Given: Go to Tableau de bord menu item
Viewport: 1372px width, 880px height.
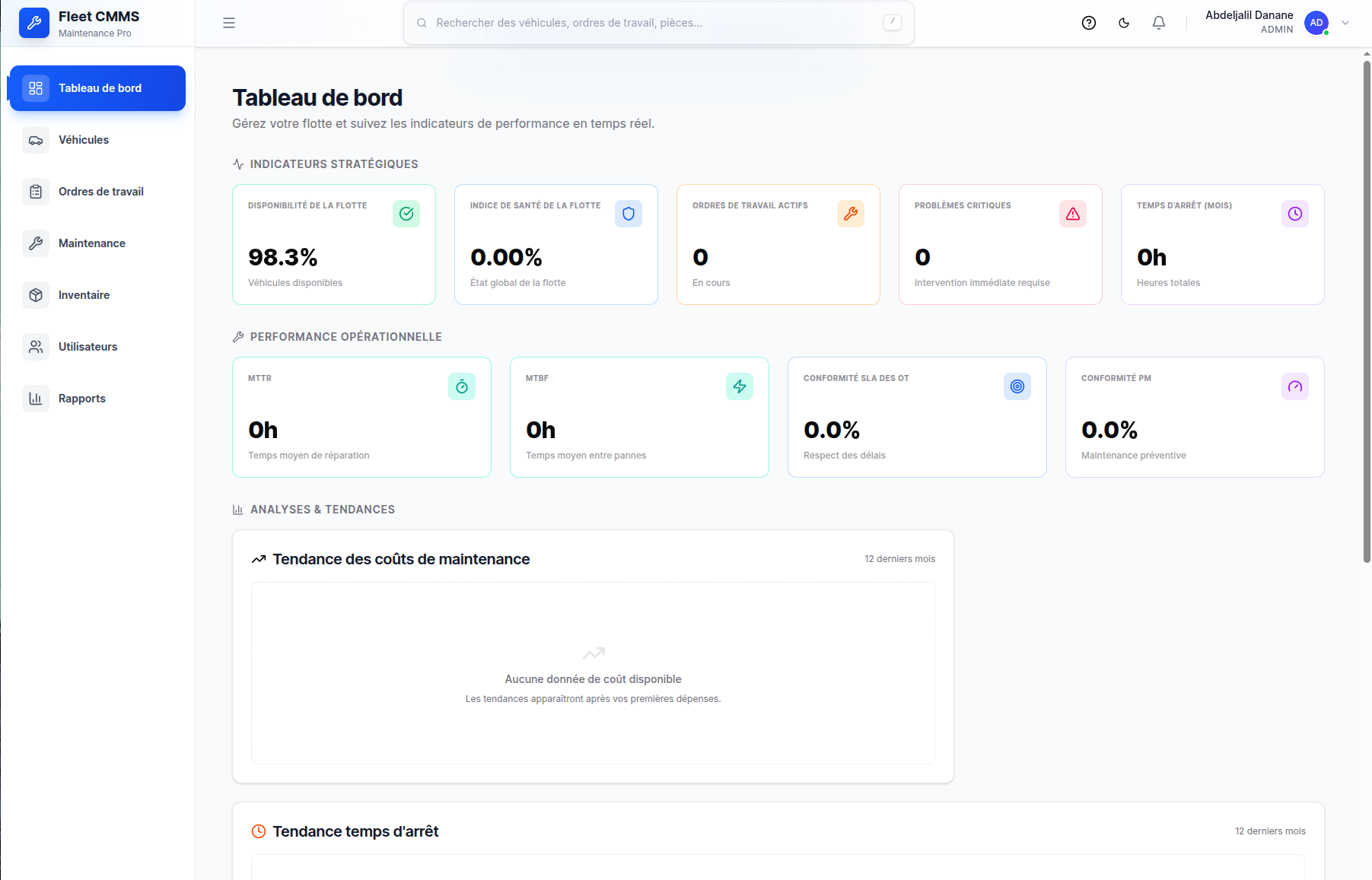Looking at the screenshot, I should click(97, 88).
